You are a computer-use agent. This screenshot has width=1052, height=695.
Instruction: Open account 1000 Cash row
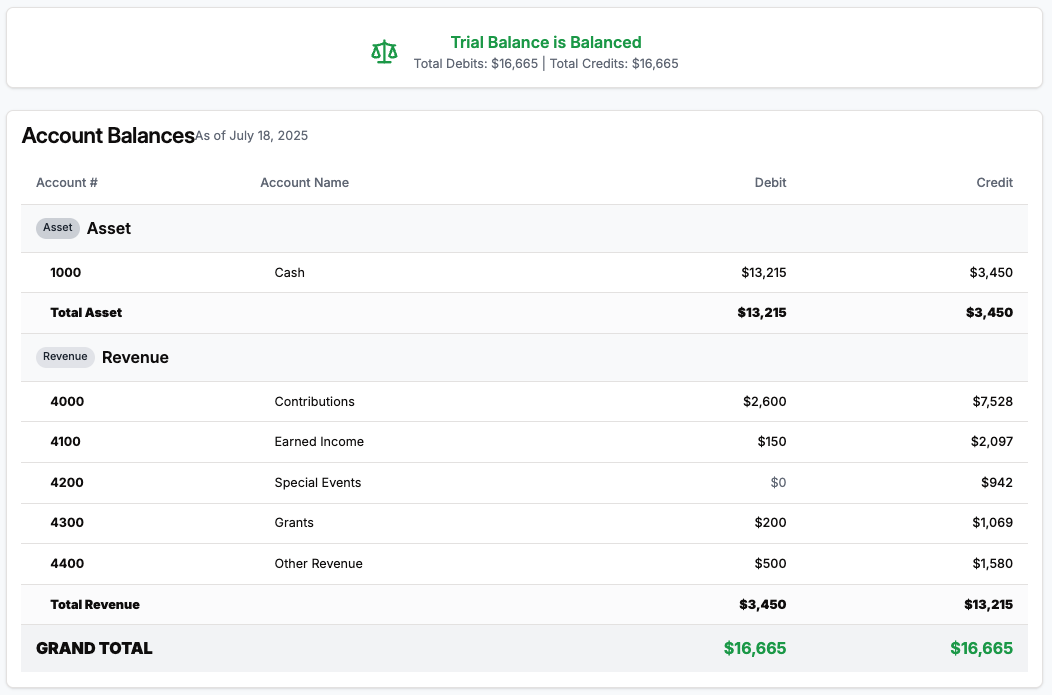(290, 273)
